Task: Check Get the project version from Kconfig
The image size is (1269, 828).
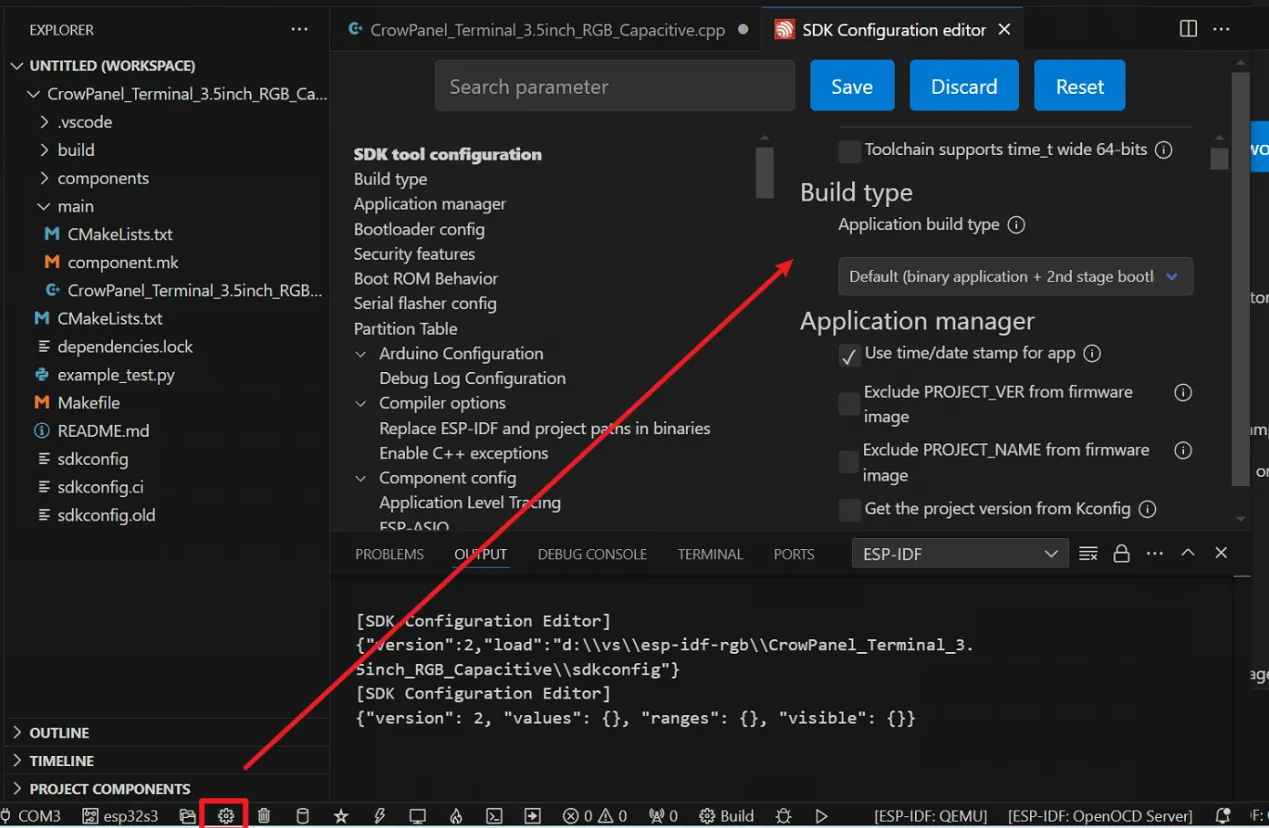Action: point(849,510)
